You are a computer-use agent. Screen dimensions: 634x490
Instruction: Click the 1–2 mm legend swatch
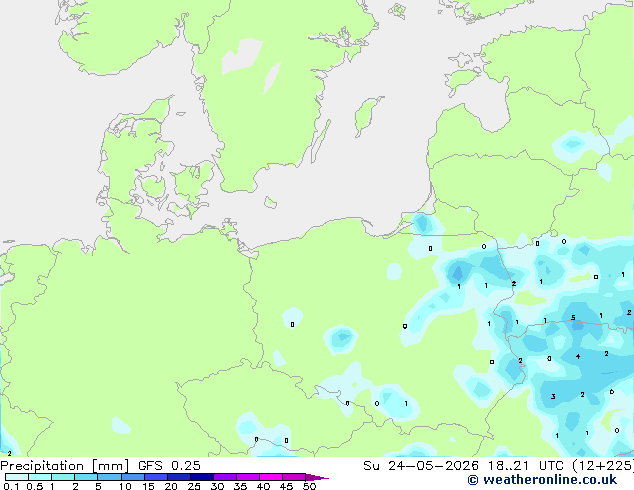pos(63,477)
